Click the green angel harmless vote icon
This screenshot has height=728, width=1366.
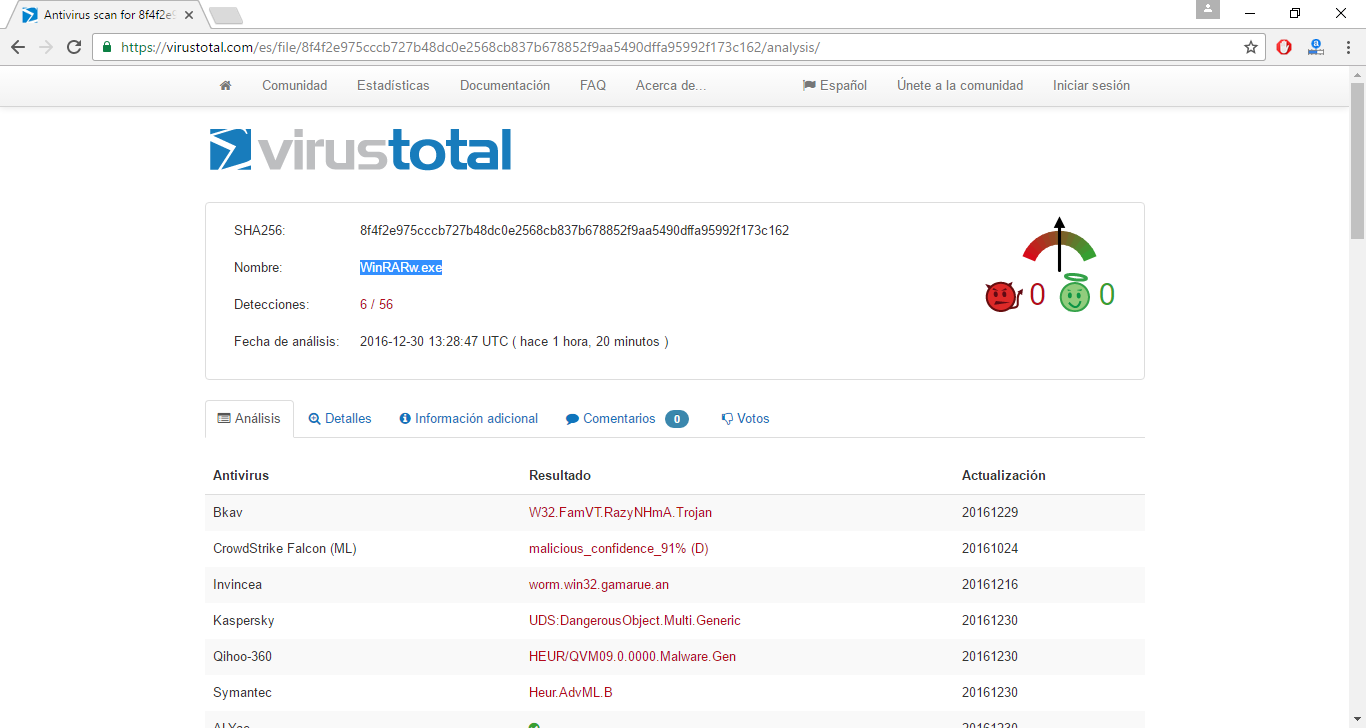pos(1075,293)
